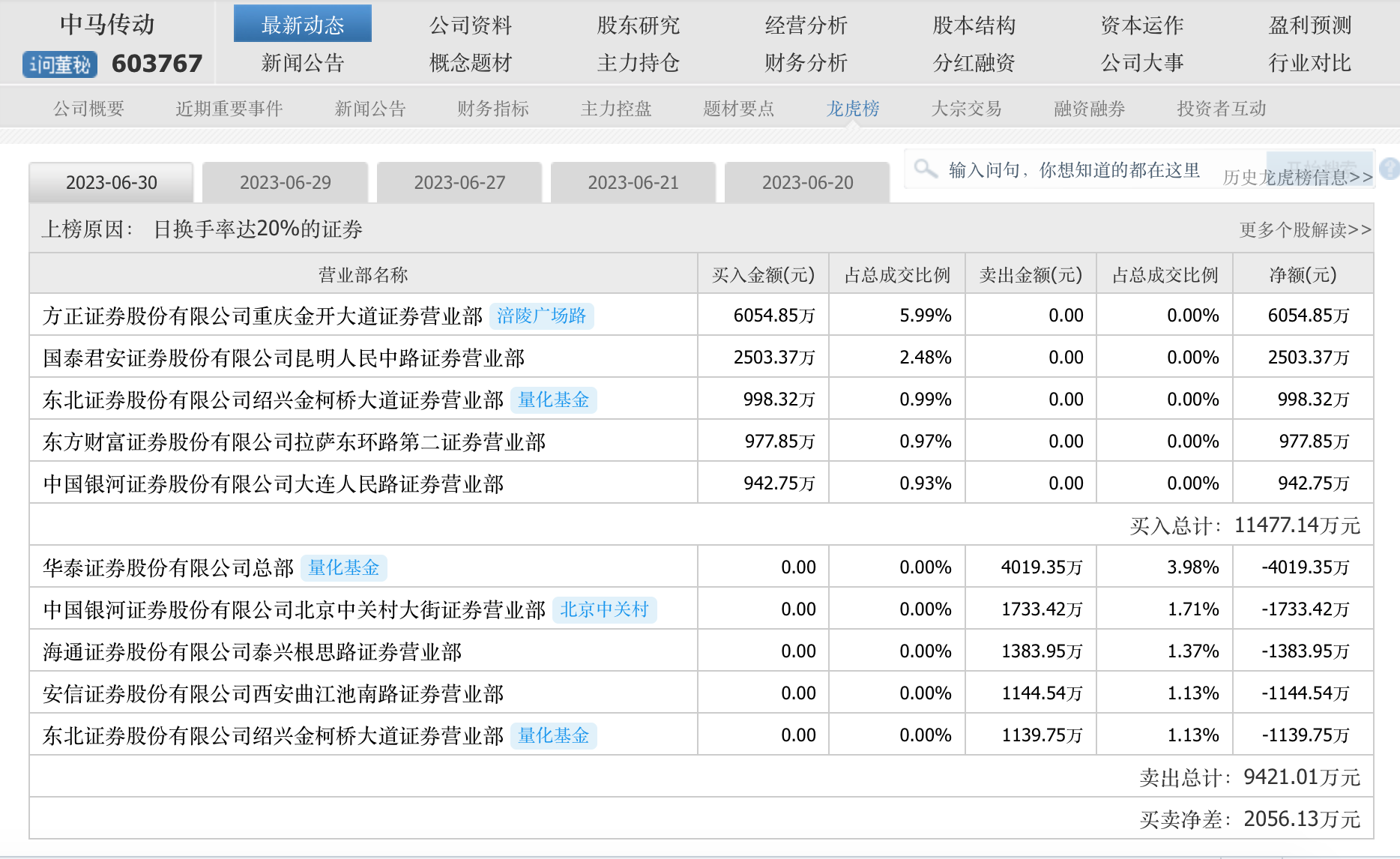The width and height of the screenshot is (1400, 859).
Task: Select 华泰证券股份有限公司总部 row name
Action: pos(168,567)
